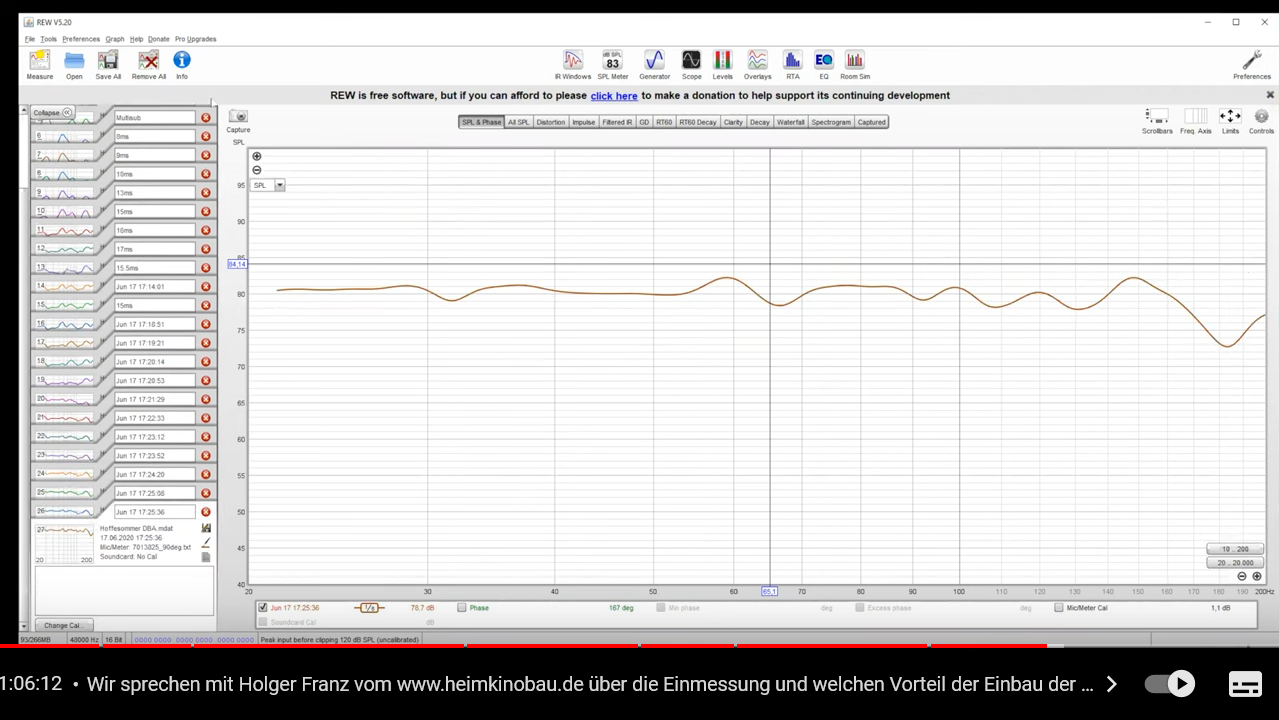Enable the Phase trace checkbox
1279x720 pixels.
tap(462, 607)
